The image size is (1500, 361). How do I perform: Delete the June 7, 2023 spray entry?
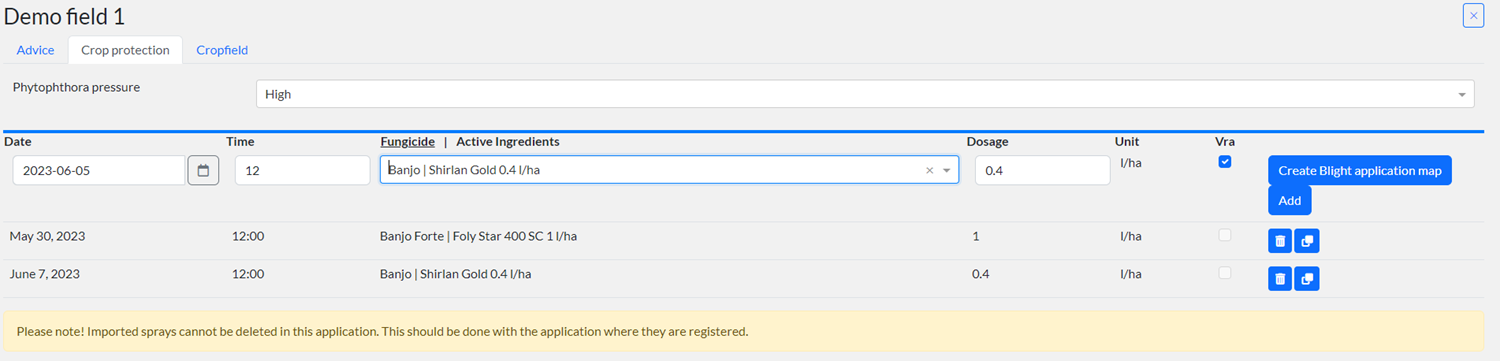[1280, 279]
